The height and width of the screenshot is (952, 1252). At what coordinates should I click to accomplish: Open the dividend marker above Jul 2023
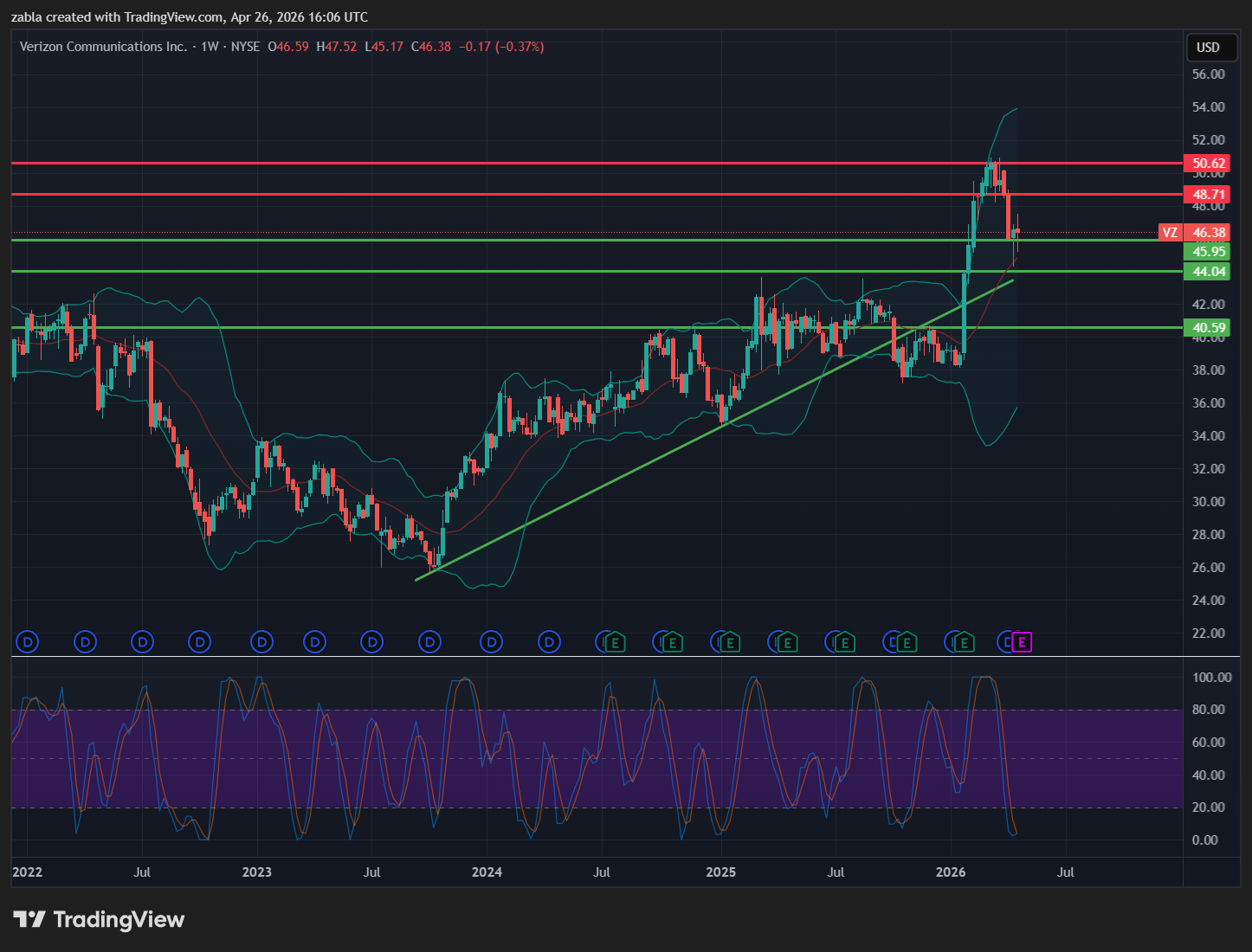coord(372,642)
